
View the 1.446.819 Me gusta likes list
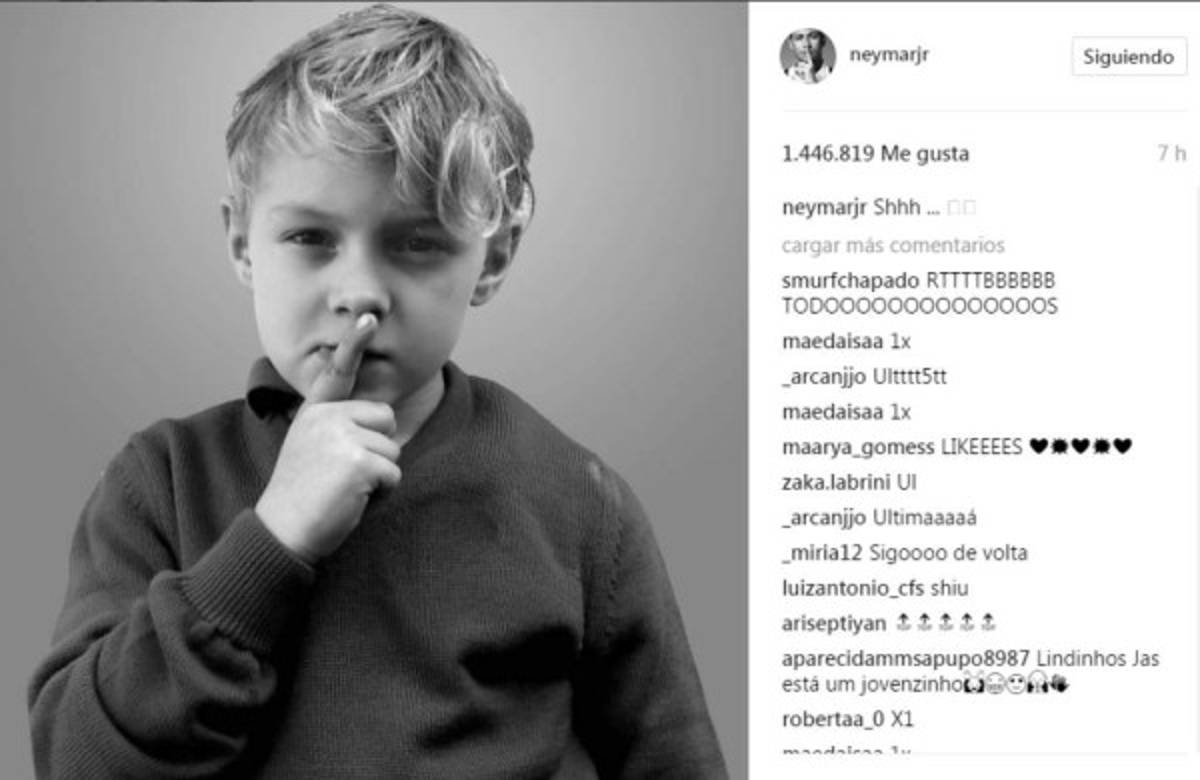(875, 154)
